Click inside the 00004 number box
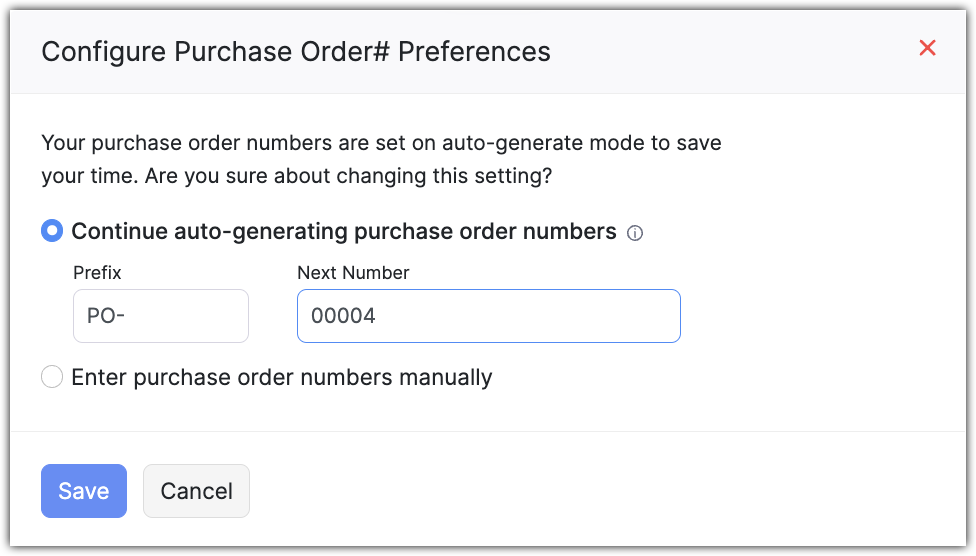This screenshot has width=976, height=556. 488,316
